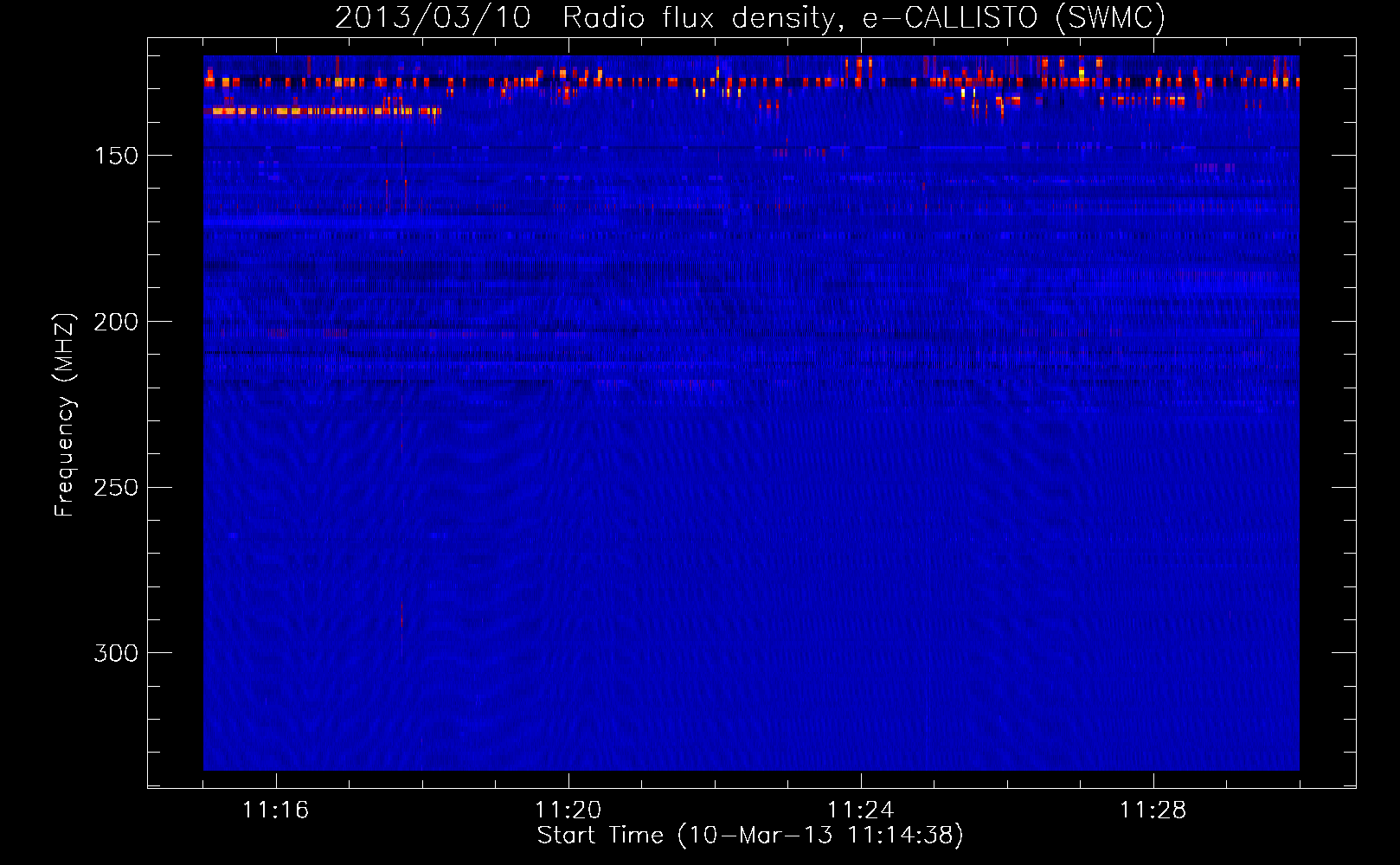Click the '11:28' time tick label

(1153, 811)
